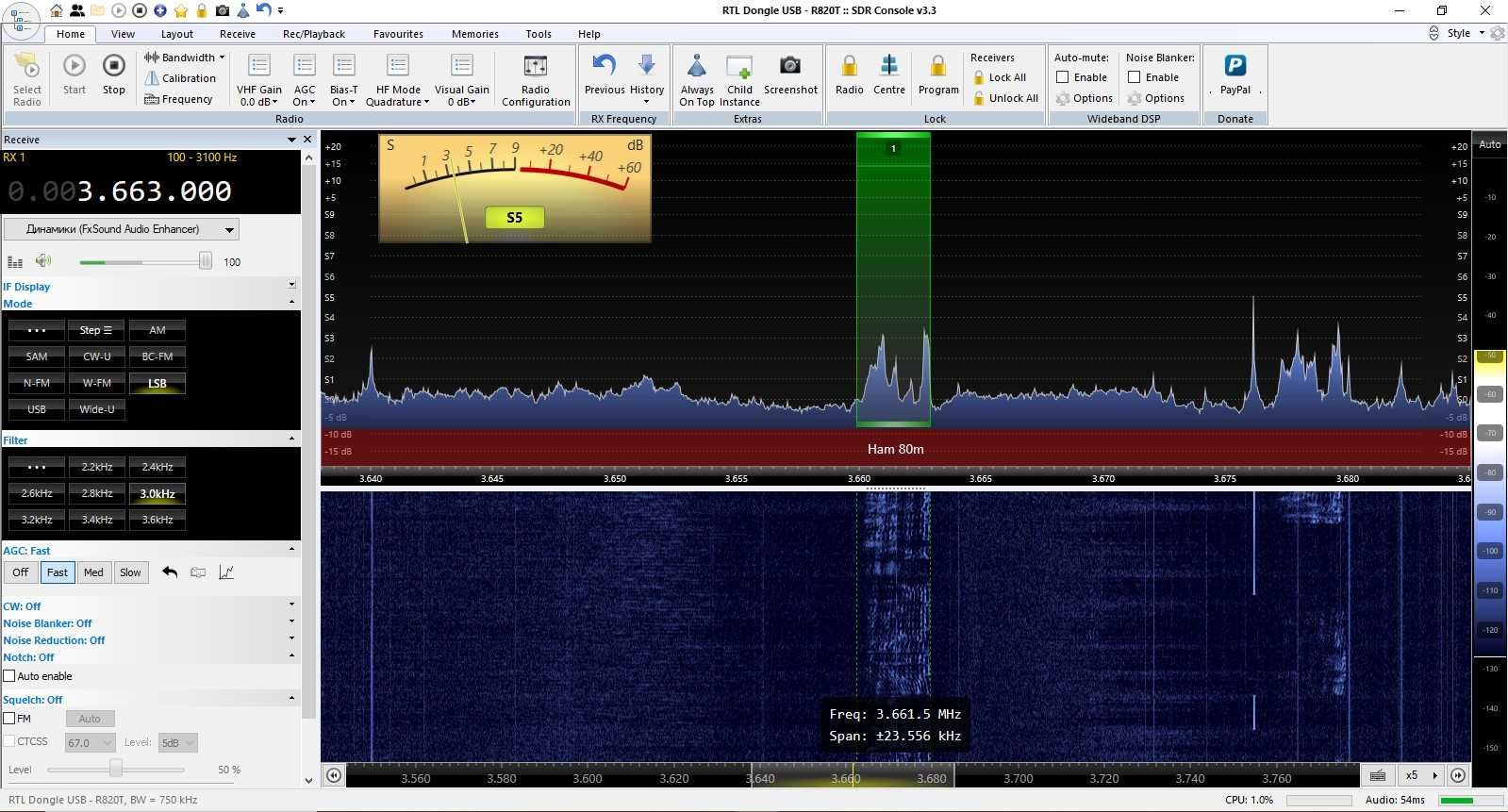This screenshot has width=1508, height=812.
Task: Click the AGC undo arrow icon
Action: click(170, 572)
